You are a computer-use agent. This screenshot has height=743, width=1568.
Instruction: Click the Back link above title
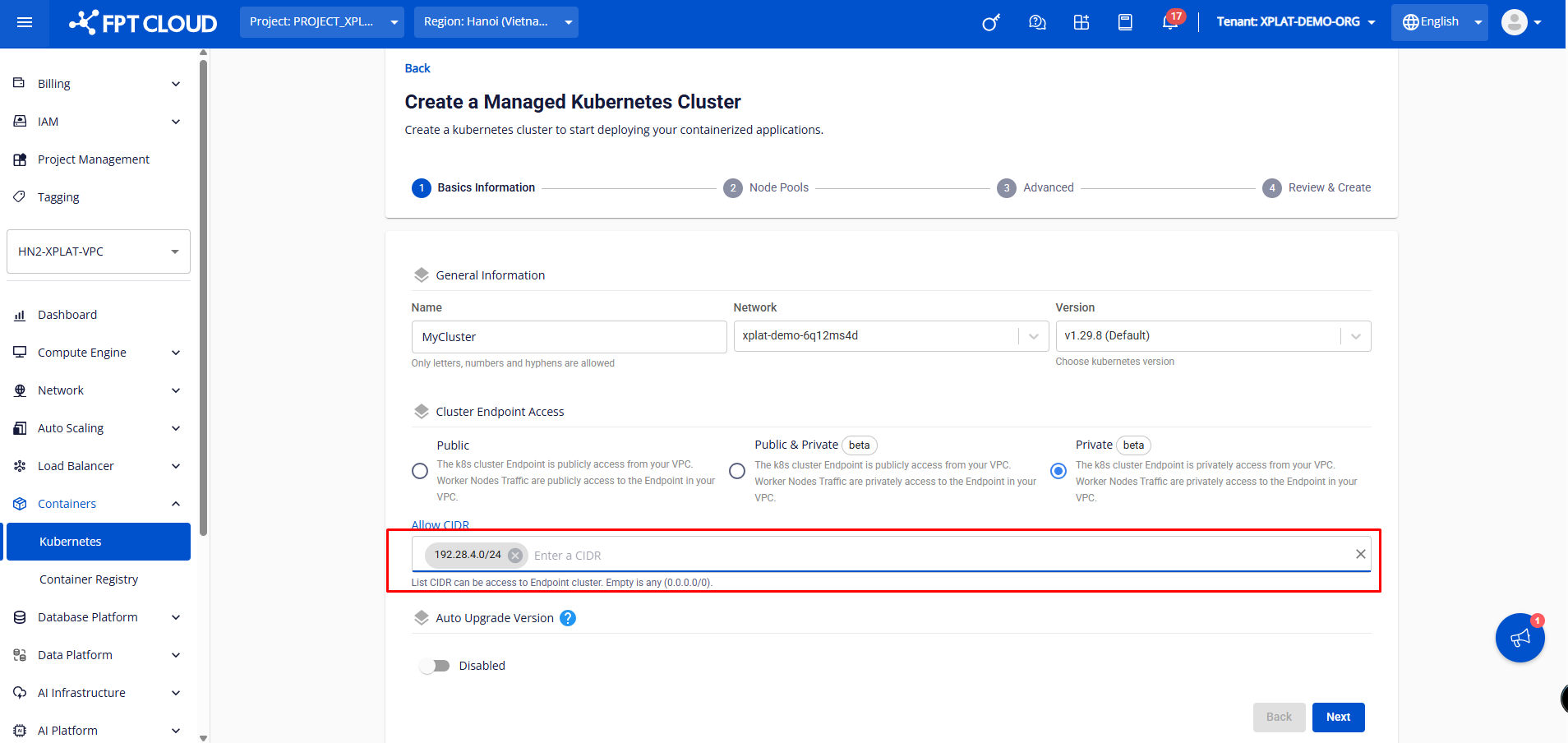(417, 68)
